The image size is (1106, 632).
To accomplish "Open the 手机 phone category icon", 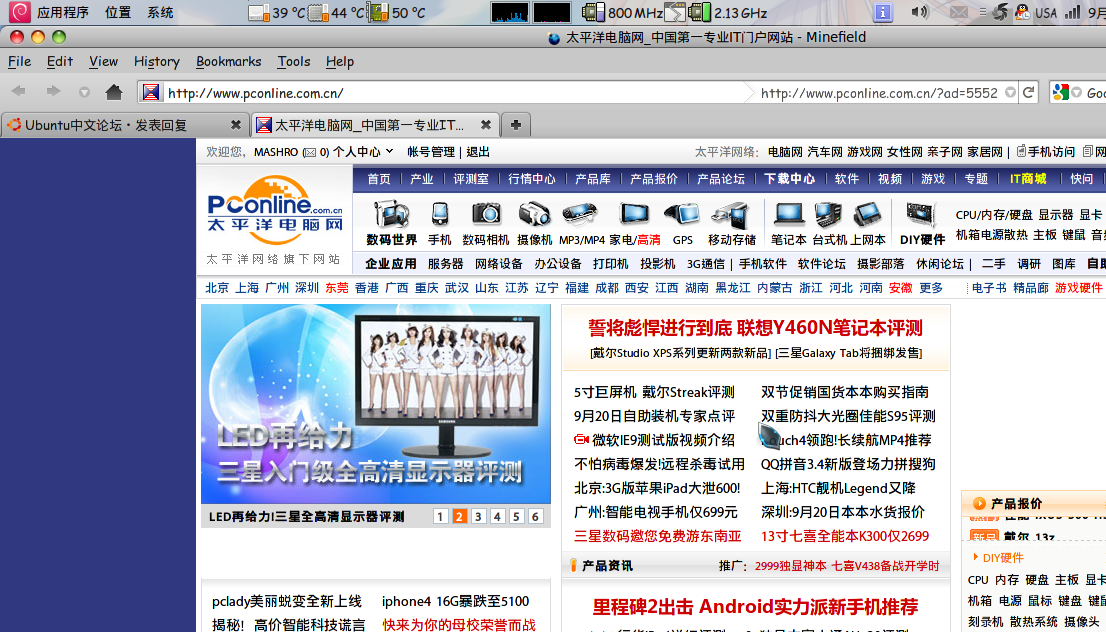I will point(439,214).
